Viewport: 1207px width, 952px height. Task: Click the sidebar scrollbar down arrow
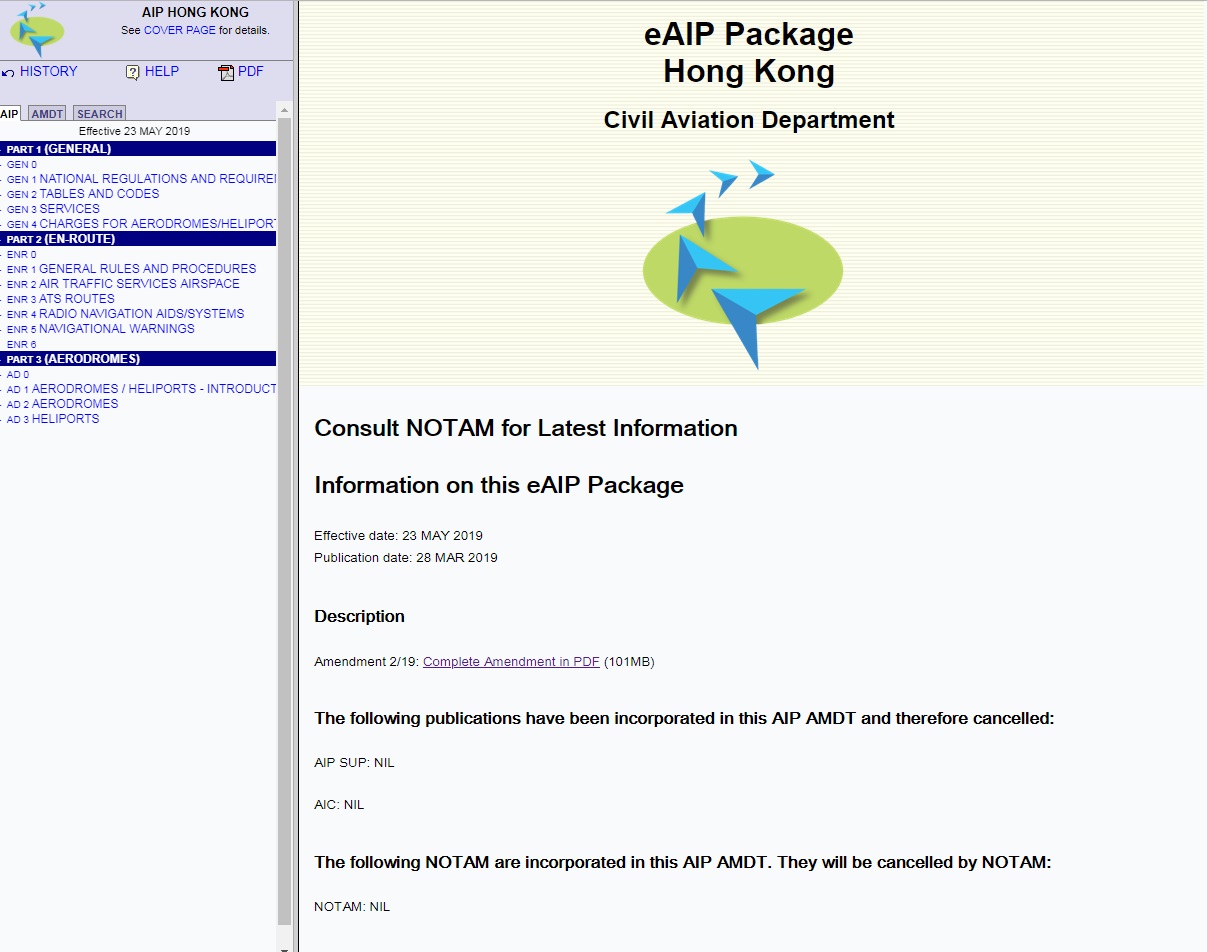coord(285,944)
